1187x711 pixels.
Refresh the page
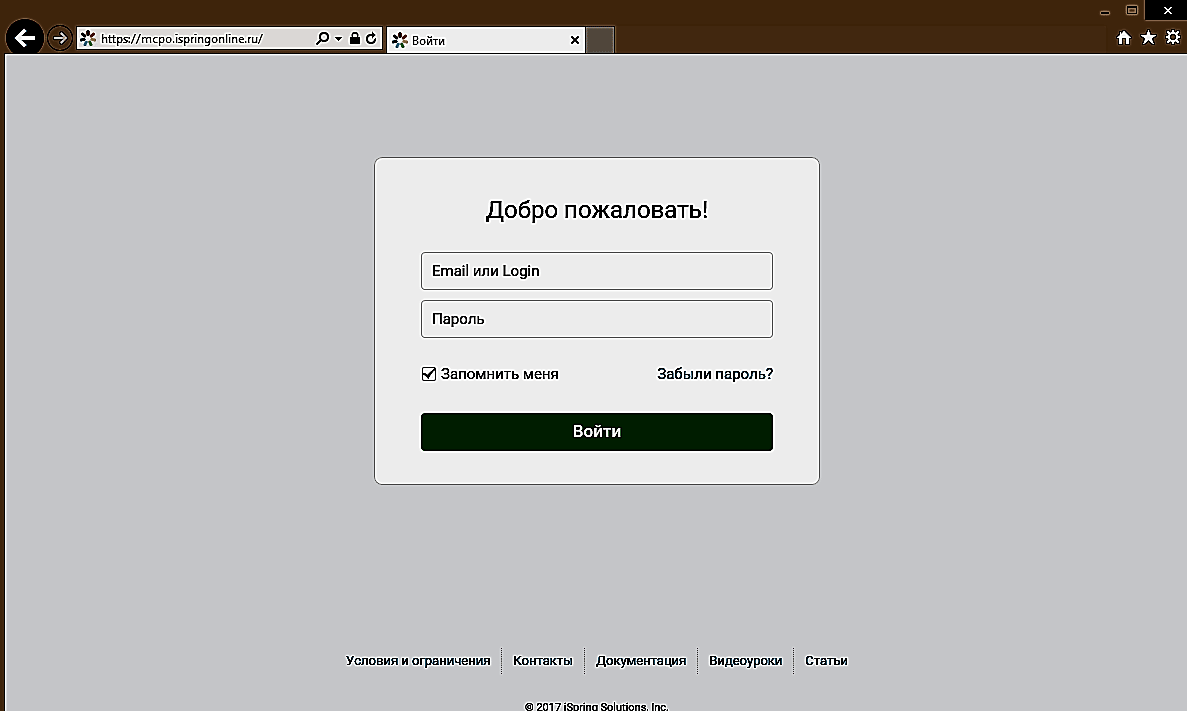(371, 37)
